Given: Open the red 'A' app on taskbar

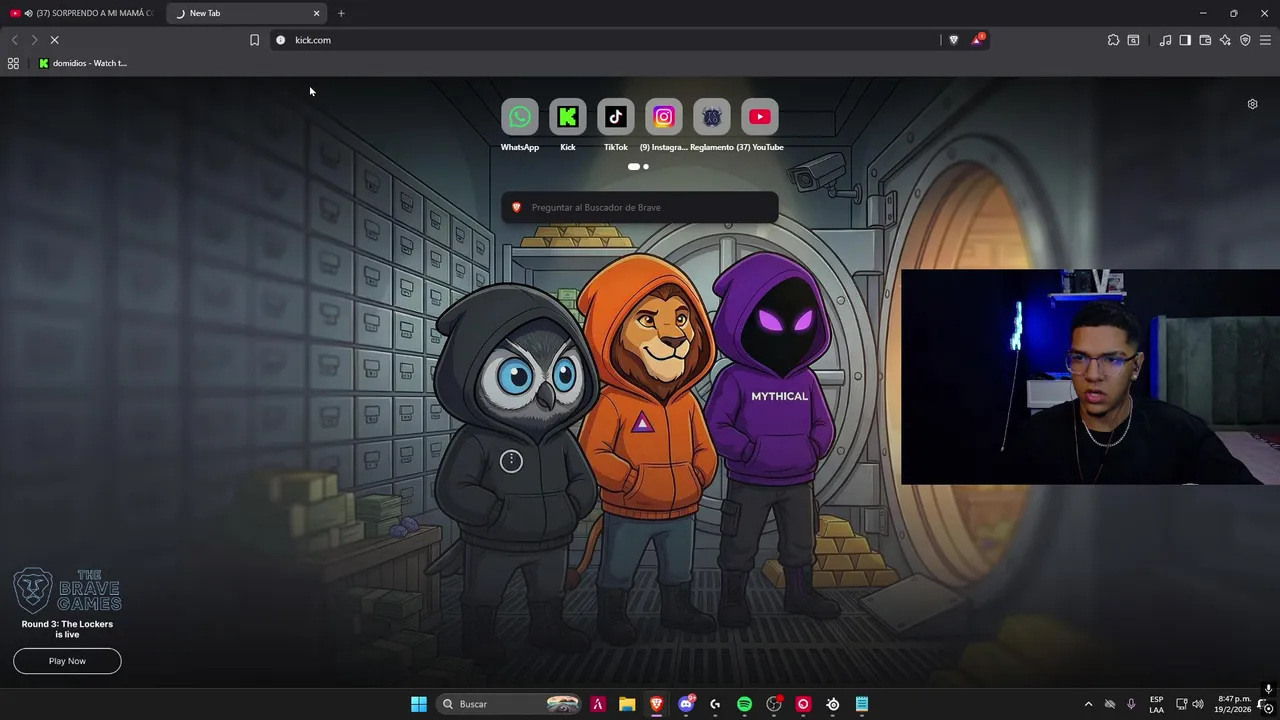Looking at the screenshot, I should pos(598,704).
